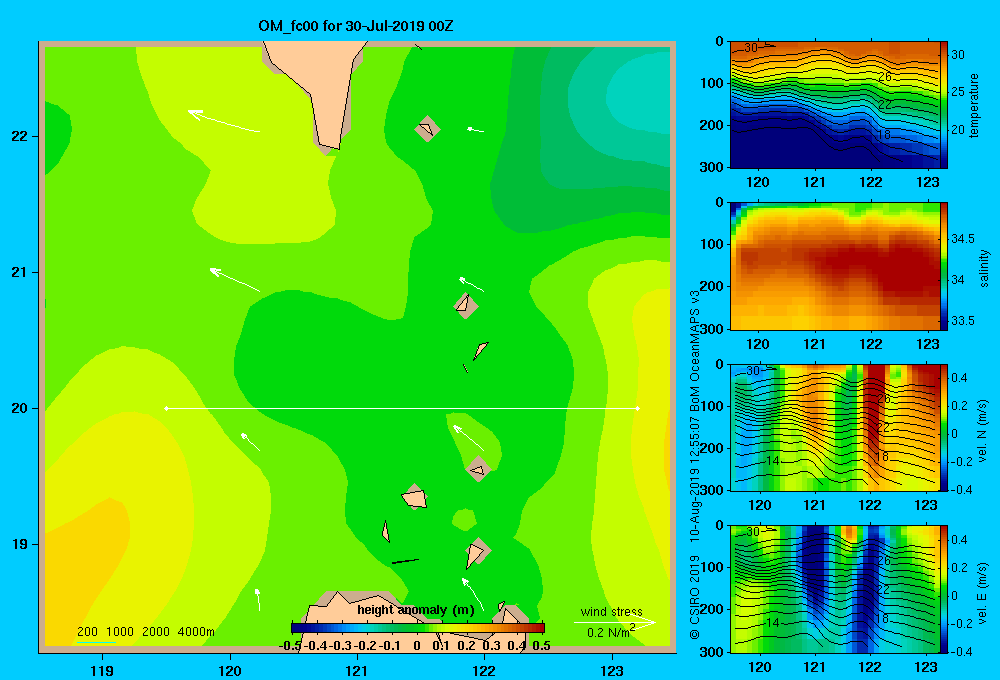This screenshot has height=680, width=1000.
Task: Click the "33.5" salinity color bar value
Action: coord(963,321)
